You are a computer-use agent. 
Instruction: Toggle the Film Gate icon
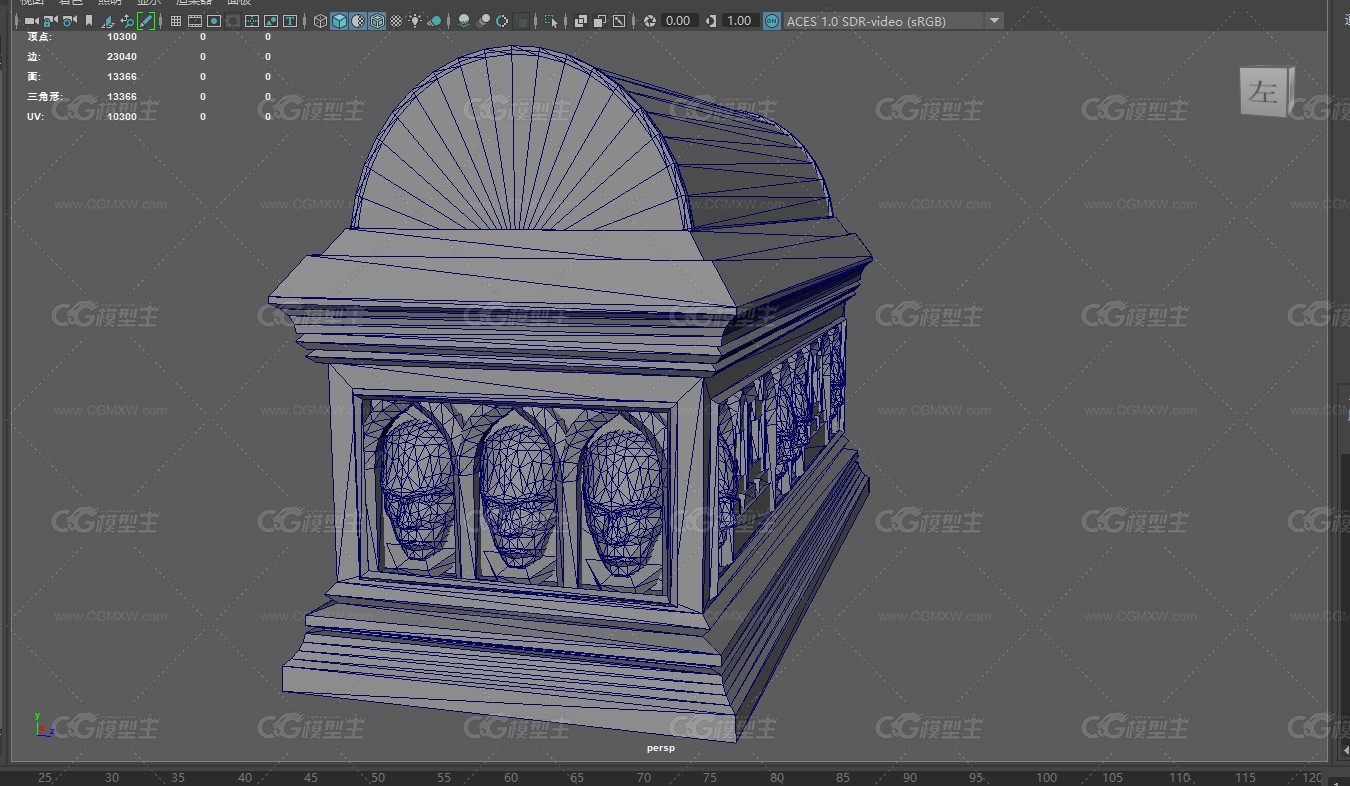(194, 21)
